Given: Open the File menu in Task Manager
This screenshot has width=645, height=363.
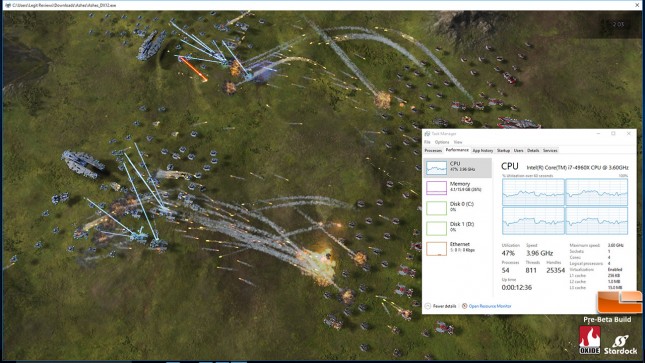Looking at the screenshot, I should point(427,142).
